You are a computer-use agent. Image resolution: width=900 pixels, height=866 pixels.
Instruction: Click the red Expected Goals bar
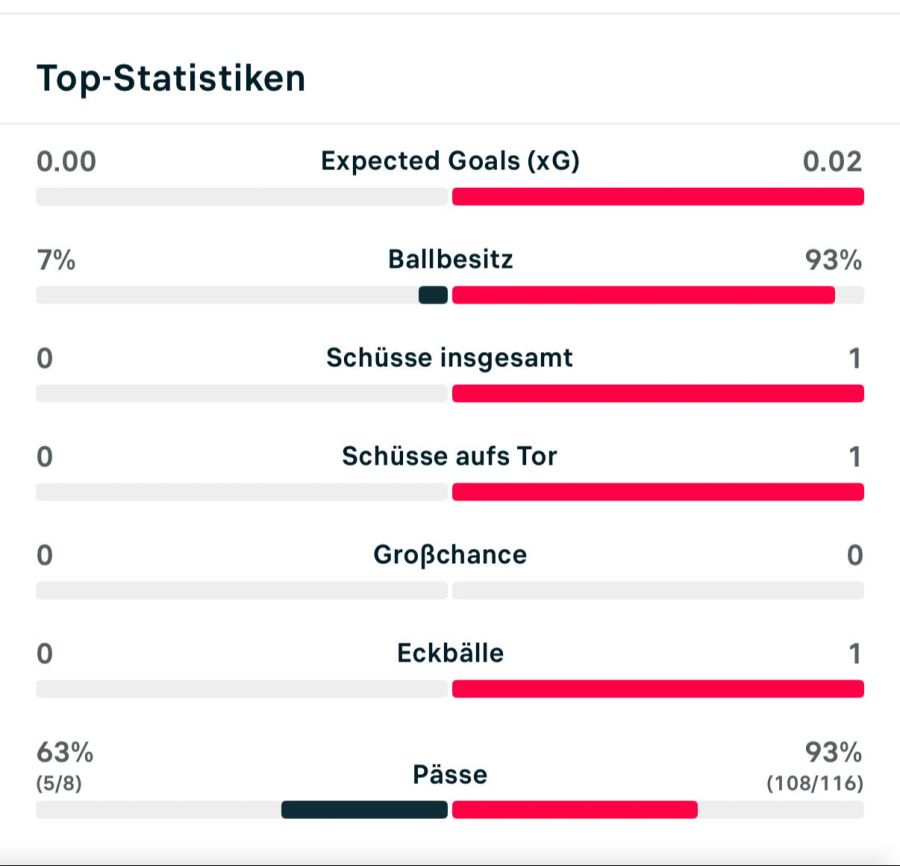657,196
